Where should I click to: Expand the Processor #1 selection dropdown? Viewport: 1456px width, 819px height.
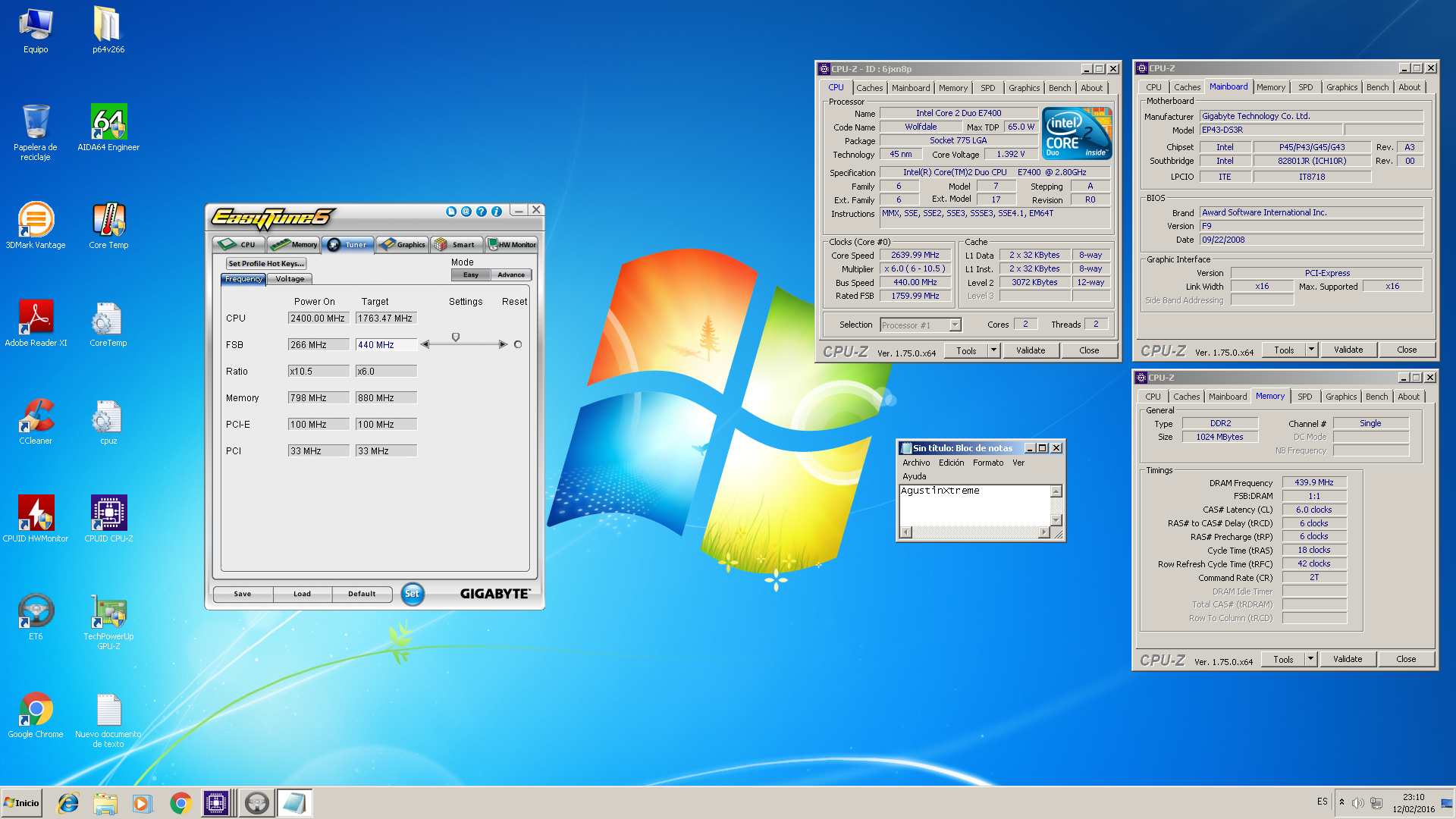tap(955, 325)
